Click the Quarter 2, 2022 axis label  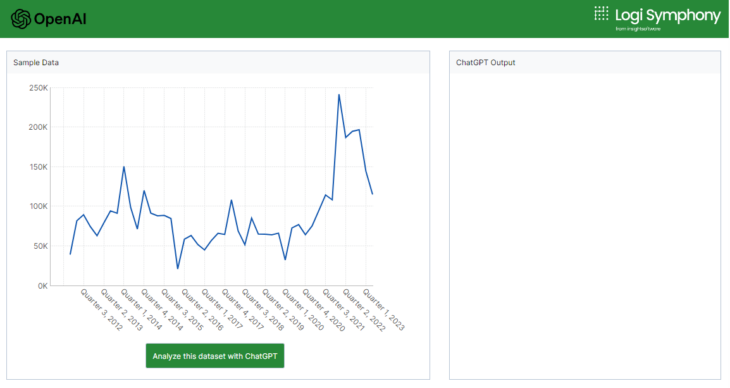364,310
